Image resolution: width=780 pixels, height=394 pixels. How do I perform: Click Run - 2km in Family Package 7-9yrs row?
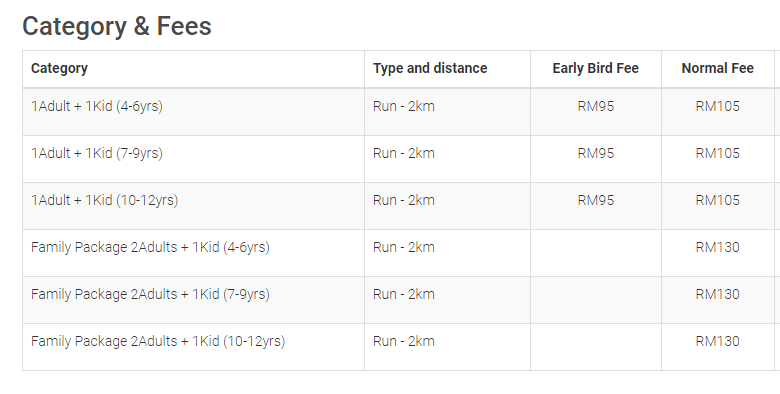[403, 294]
